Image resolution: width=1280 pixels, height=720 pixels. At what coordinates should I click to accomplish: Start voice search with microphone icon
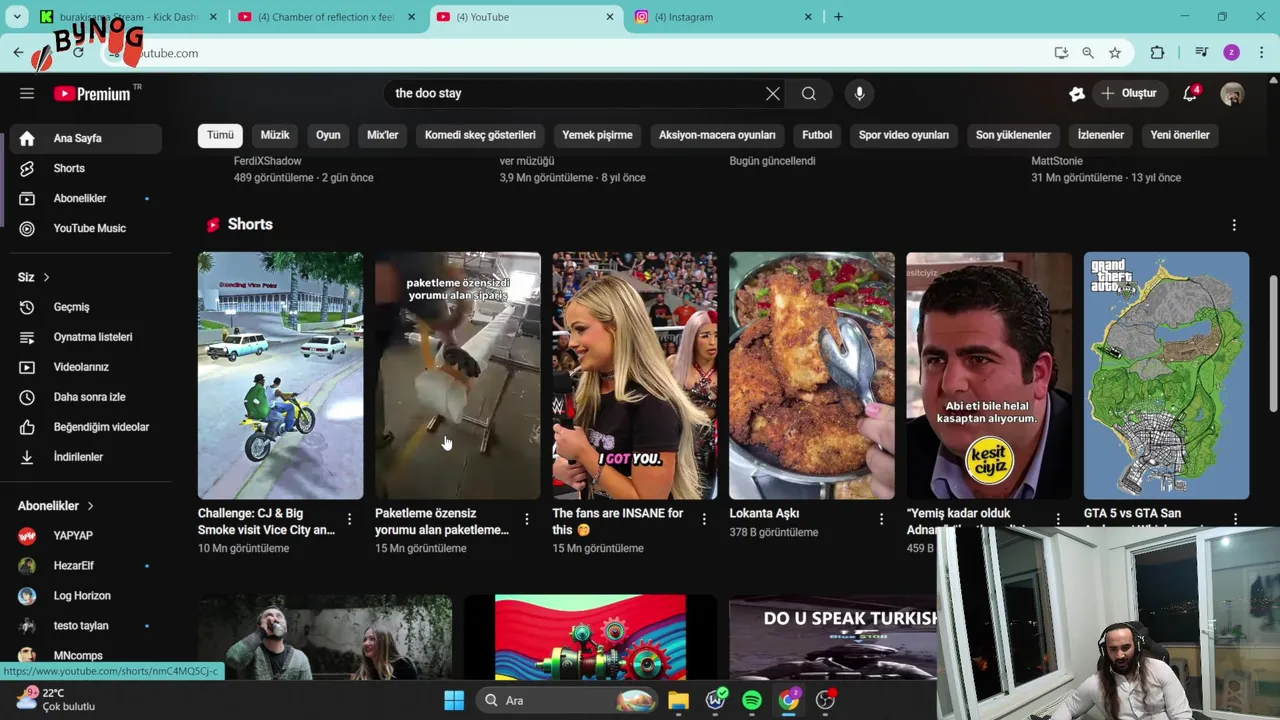(859, 93)
